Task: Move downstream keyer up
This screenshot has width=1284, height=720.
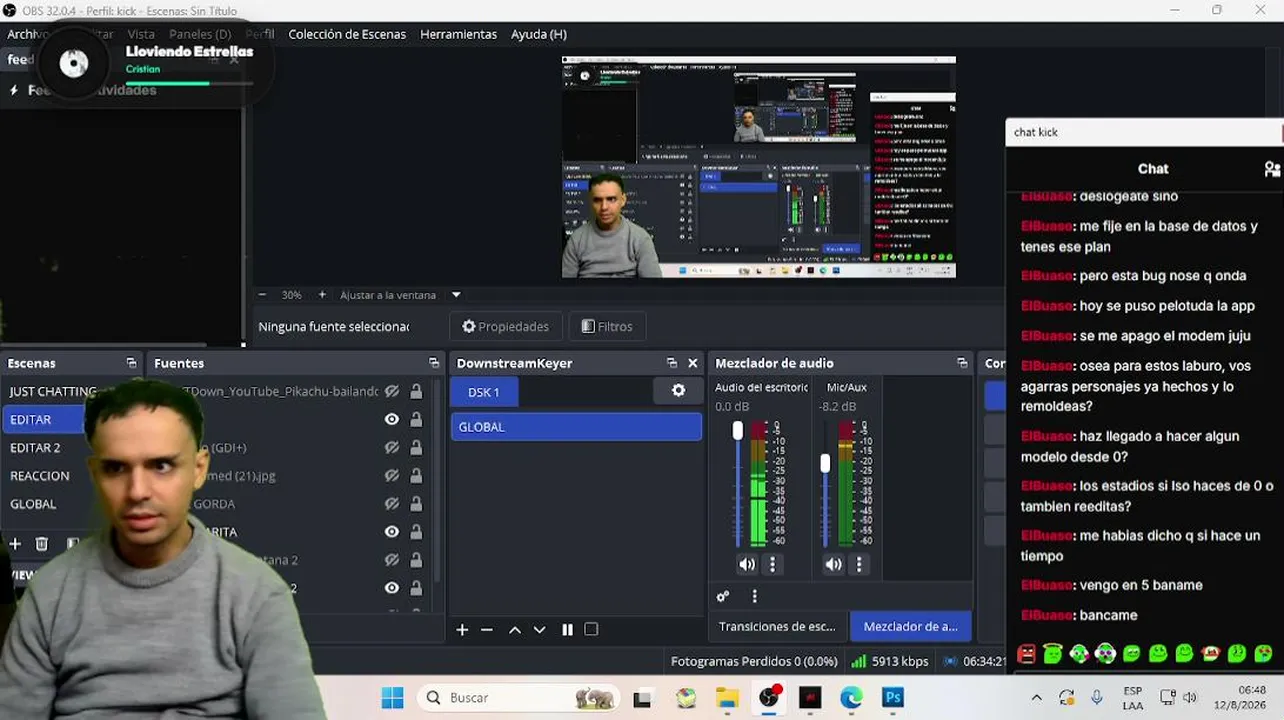Action: 515,630
